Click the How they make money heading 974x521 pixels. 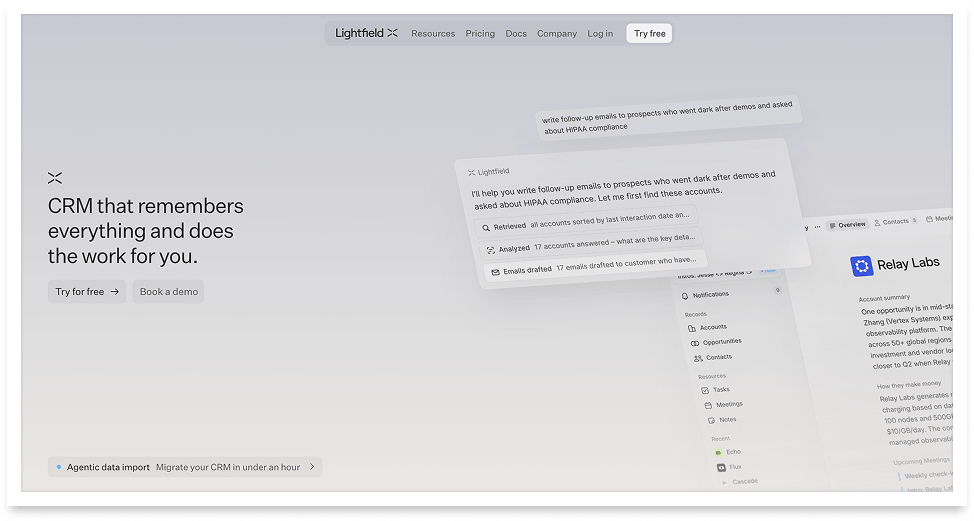click(x=909, y=385)
